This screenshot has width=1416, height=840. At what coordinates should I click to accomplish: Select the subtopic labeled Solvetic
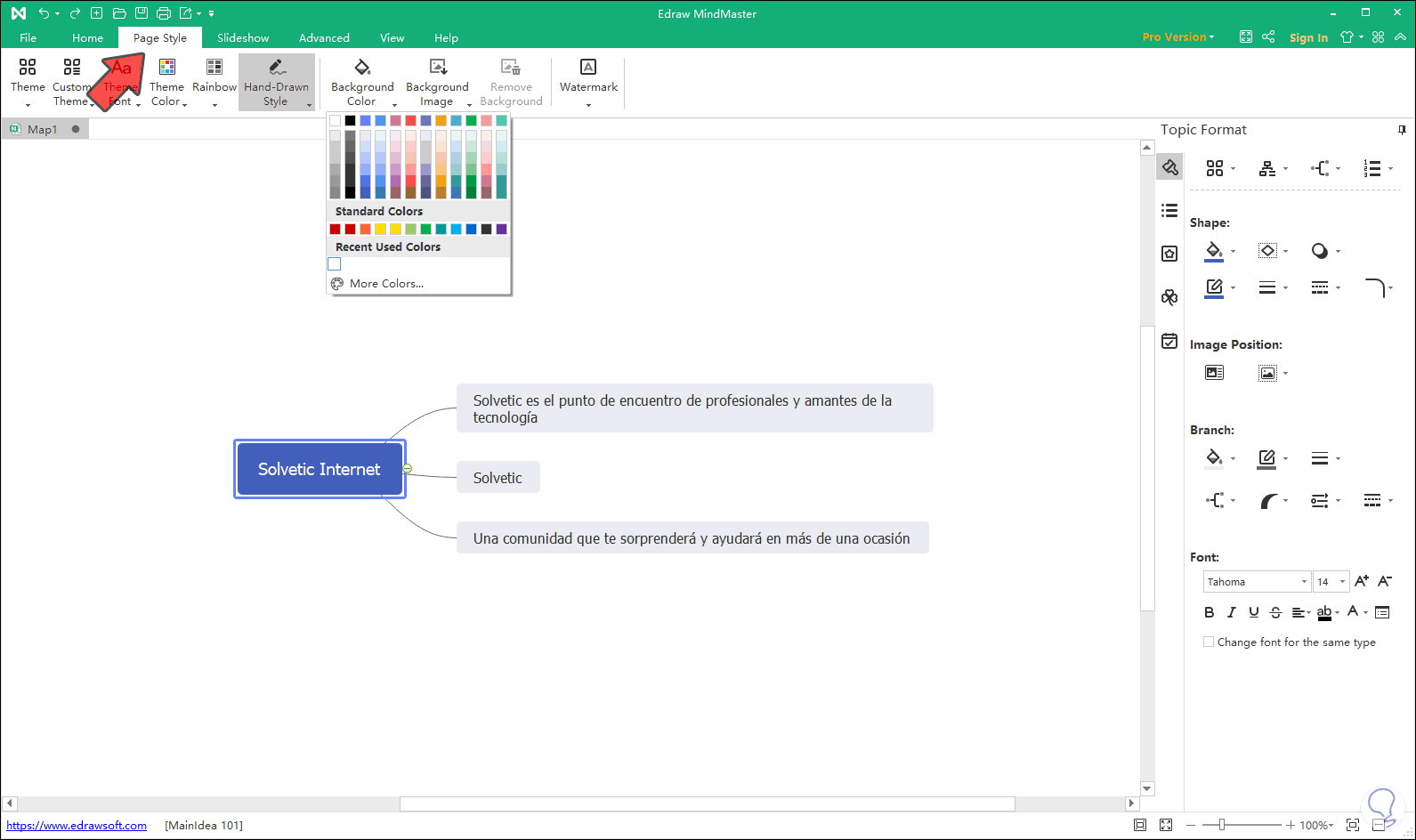[498, 478]
